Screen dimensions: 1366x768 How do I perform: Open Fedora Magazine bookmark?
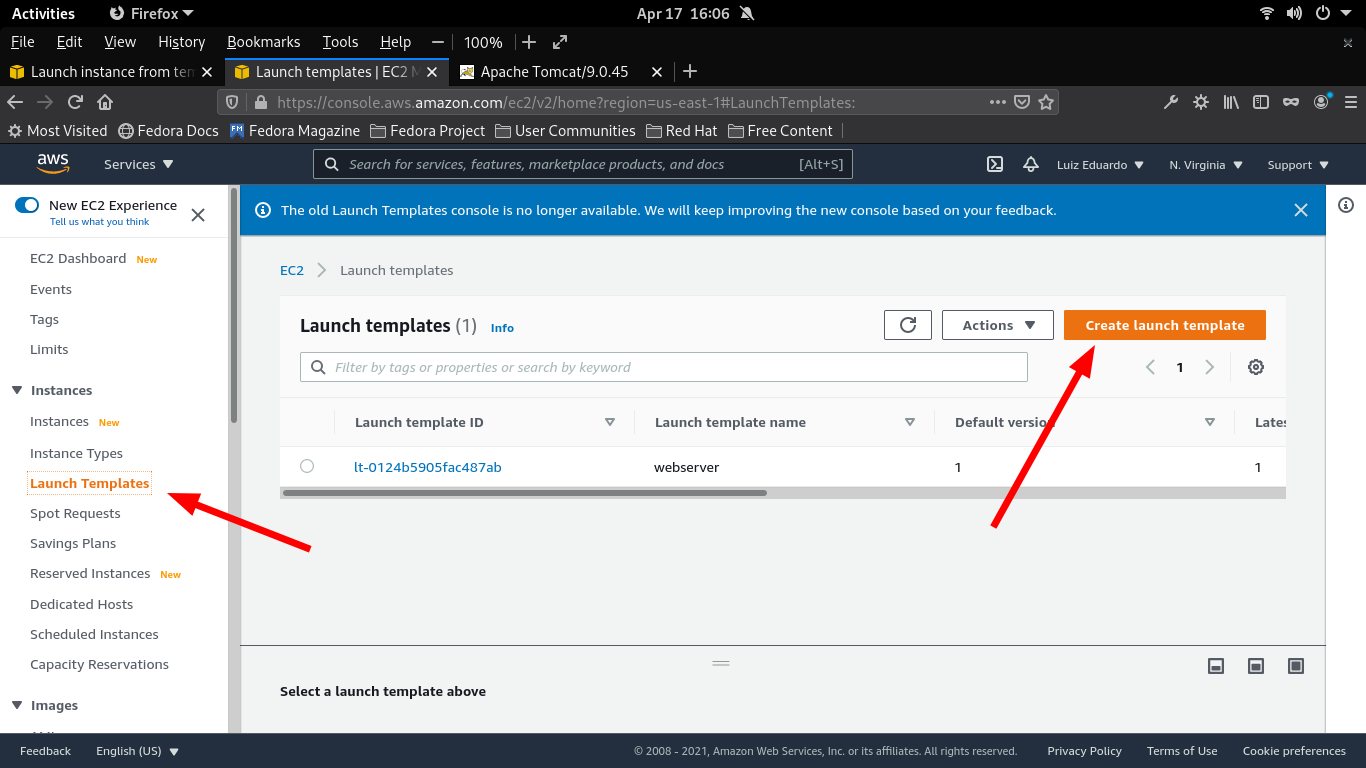(294, 131)
